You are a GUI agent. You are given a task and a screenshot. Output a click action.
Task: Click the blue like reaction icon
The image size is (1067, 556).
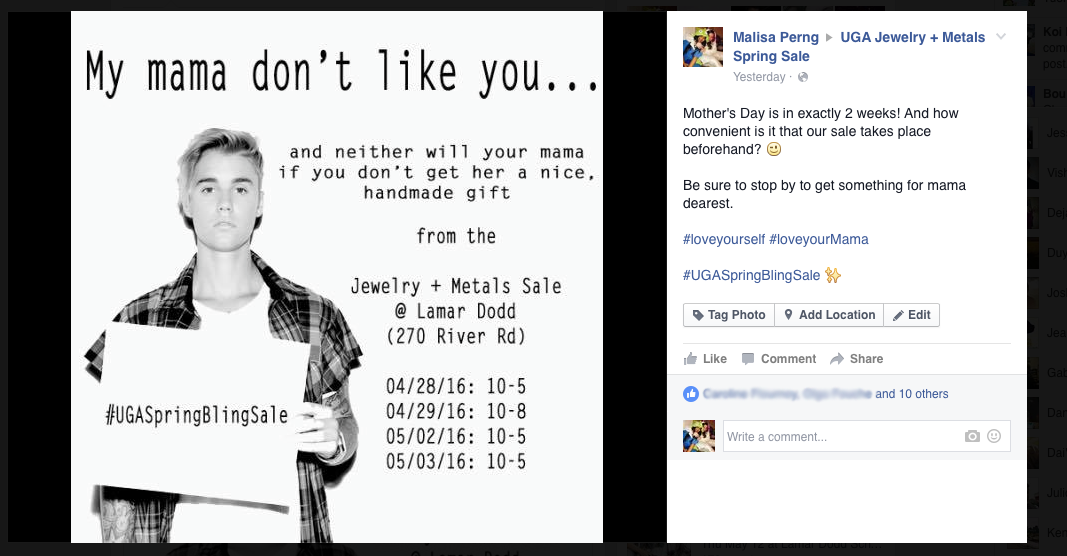point(691,393)
